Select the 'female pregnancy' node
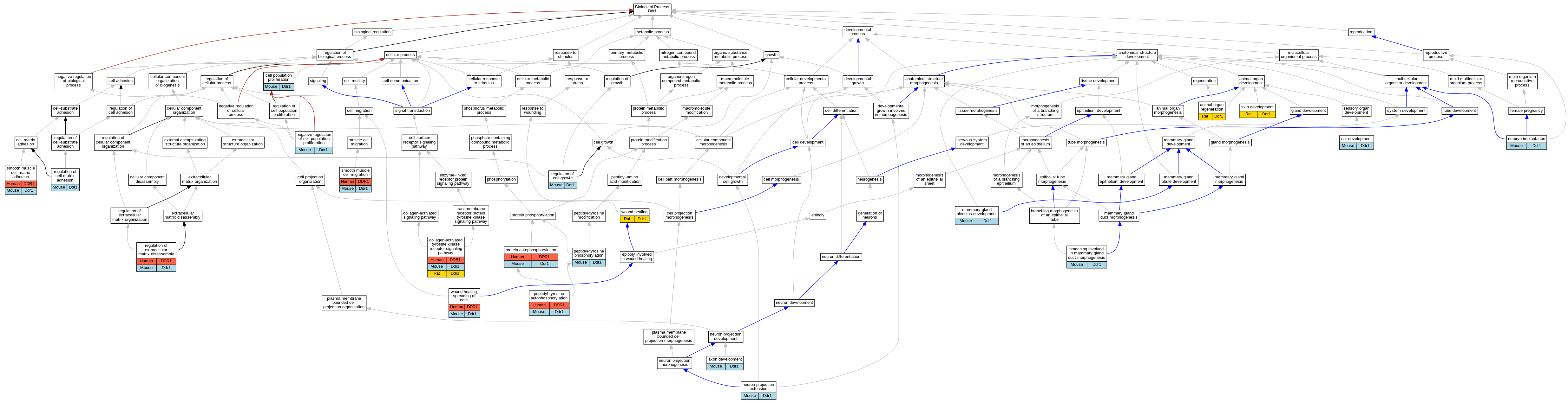Screen dimensions: 1568x403 point(1526,111)
